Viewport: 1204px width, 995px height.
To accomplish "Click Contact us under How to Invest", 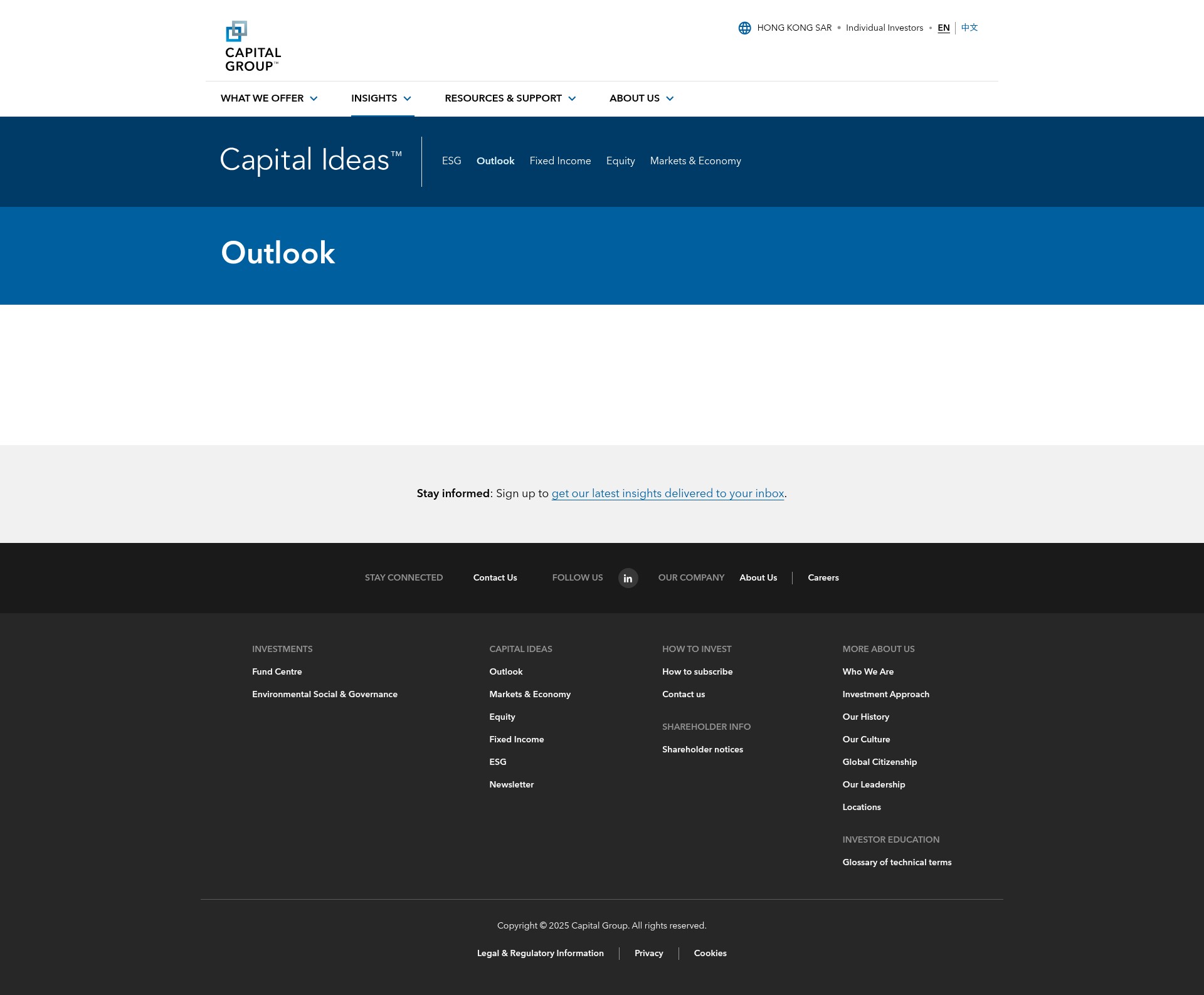I will click(684, 694).
